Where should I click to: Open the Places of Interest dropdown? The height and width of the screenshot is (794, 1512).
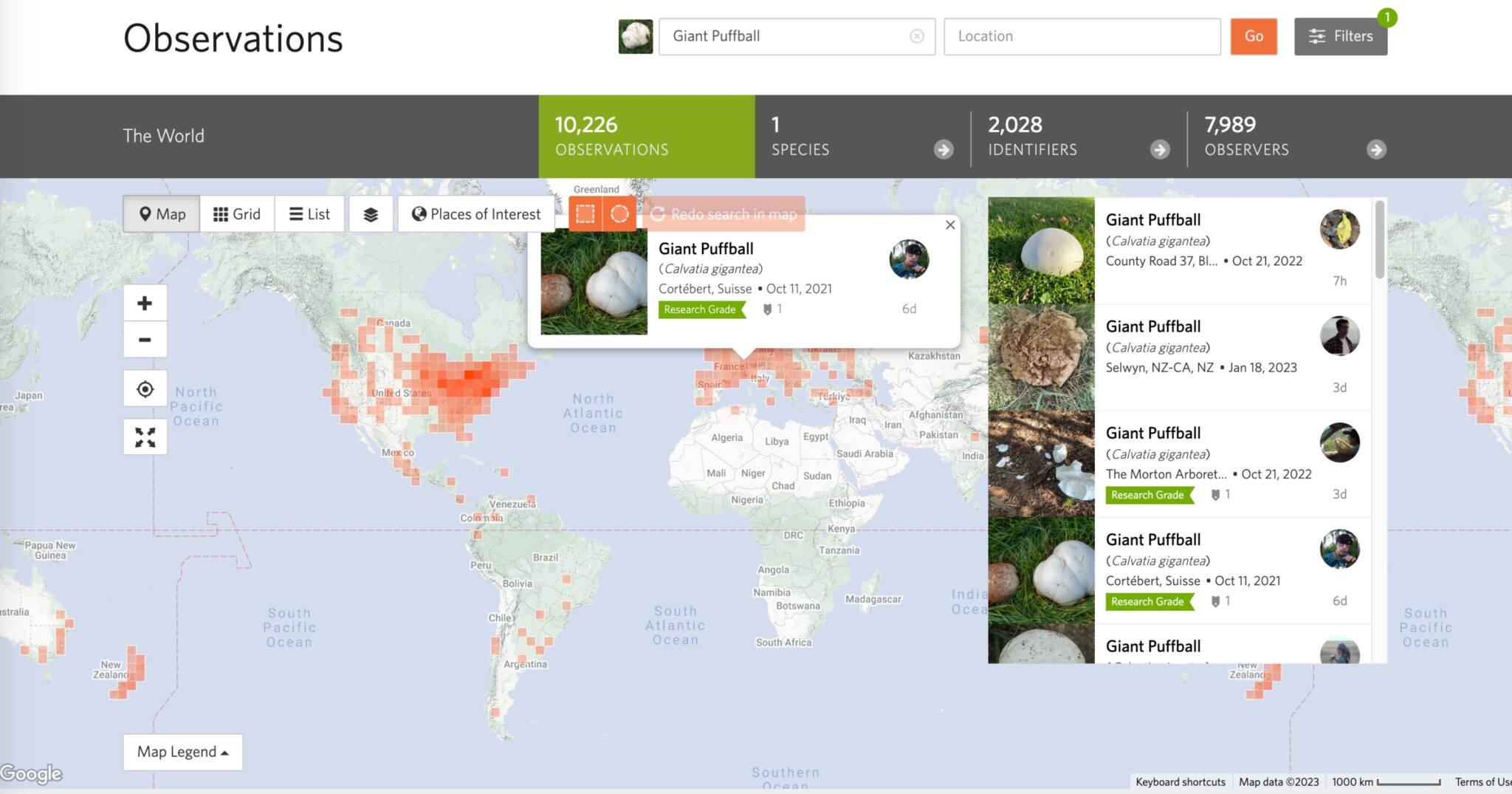[x=476, y=214]
